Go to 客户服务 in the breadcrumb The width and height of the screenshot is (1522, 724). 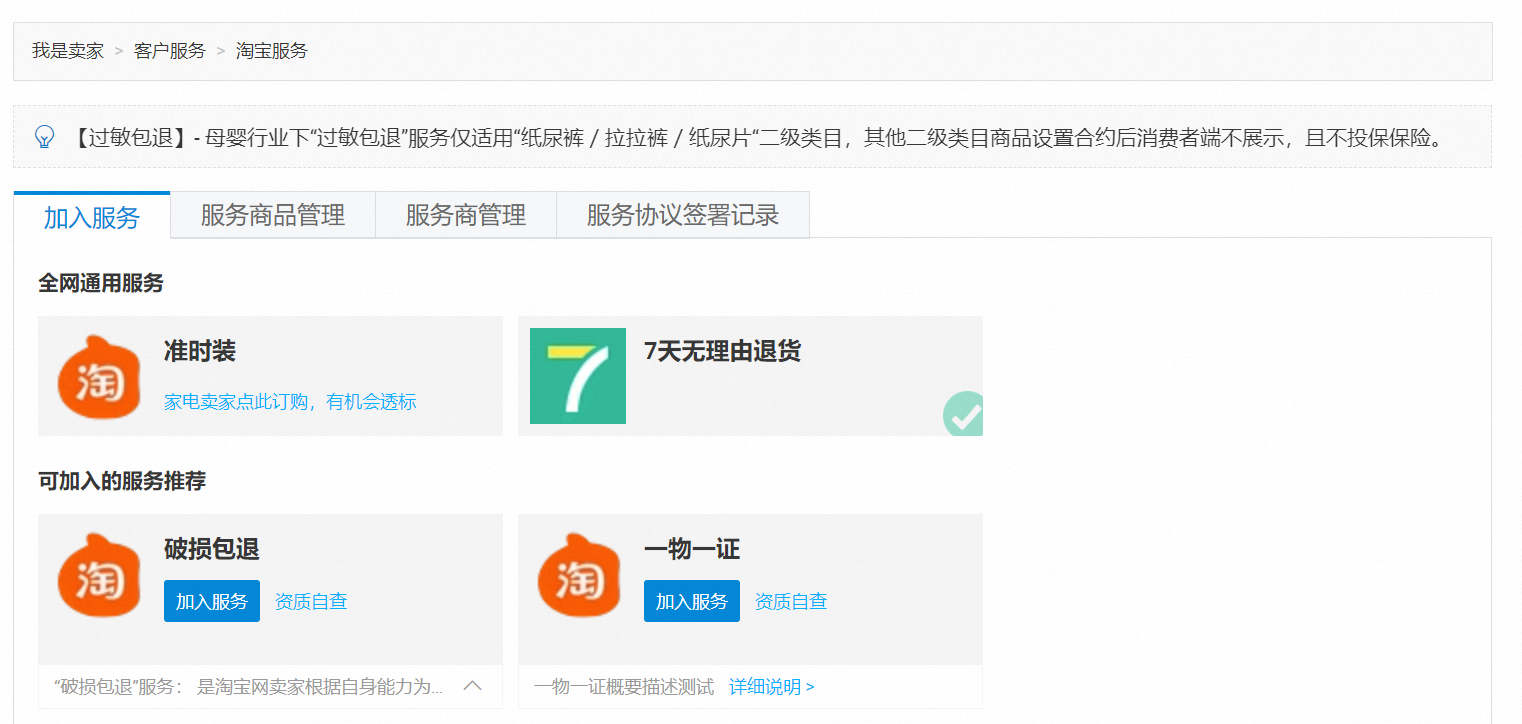coord(170,51)
